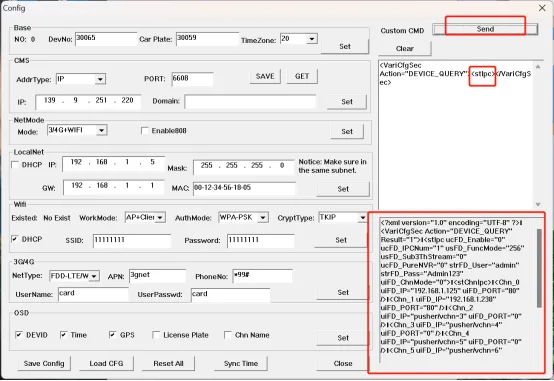Open the TimeZone dropdown
The height and width of the screenshot is (381, 554).
[x=311, y=39]
